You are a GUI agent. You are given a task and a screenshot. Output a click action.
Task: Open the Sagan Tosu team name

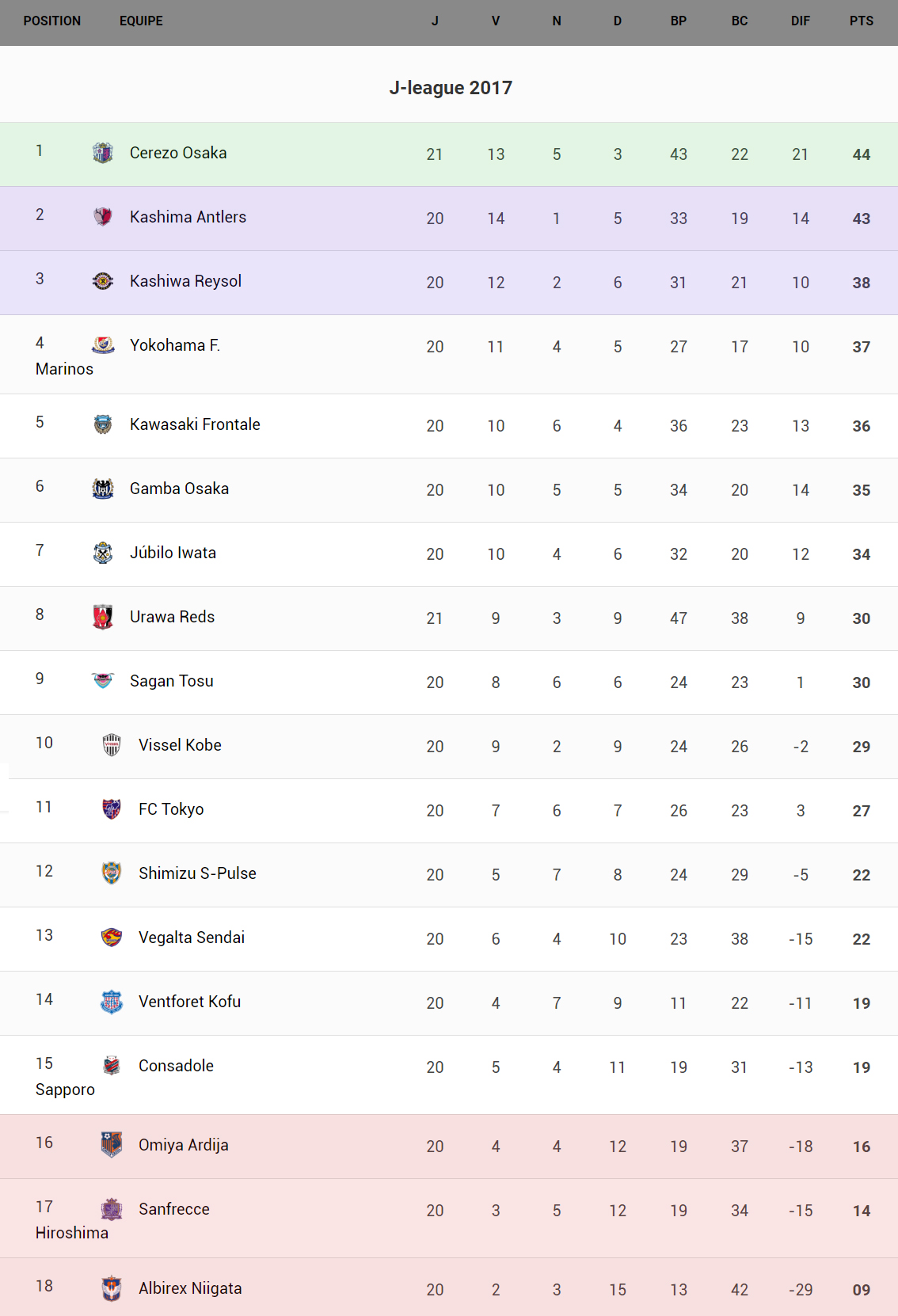(172, 681)
